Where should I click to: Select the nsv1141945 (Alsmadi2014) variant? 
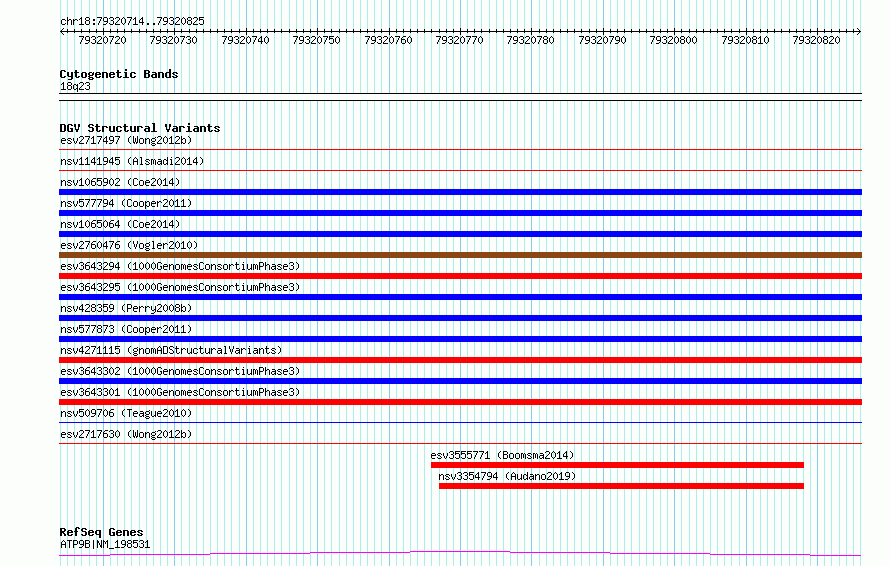click(132, 161)
